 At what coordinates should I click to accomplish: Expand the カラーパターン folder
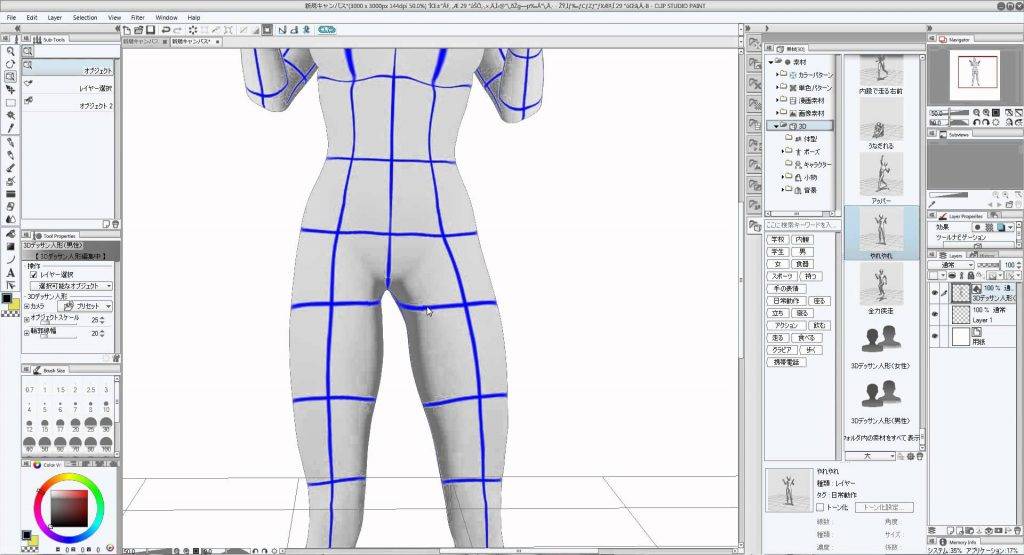[777, 75]
